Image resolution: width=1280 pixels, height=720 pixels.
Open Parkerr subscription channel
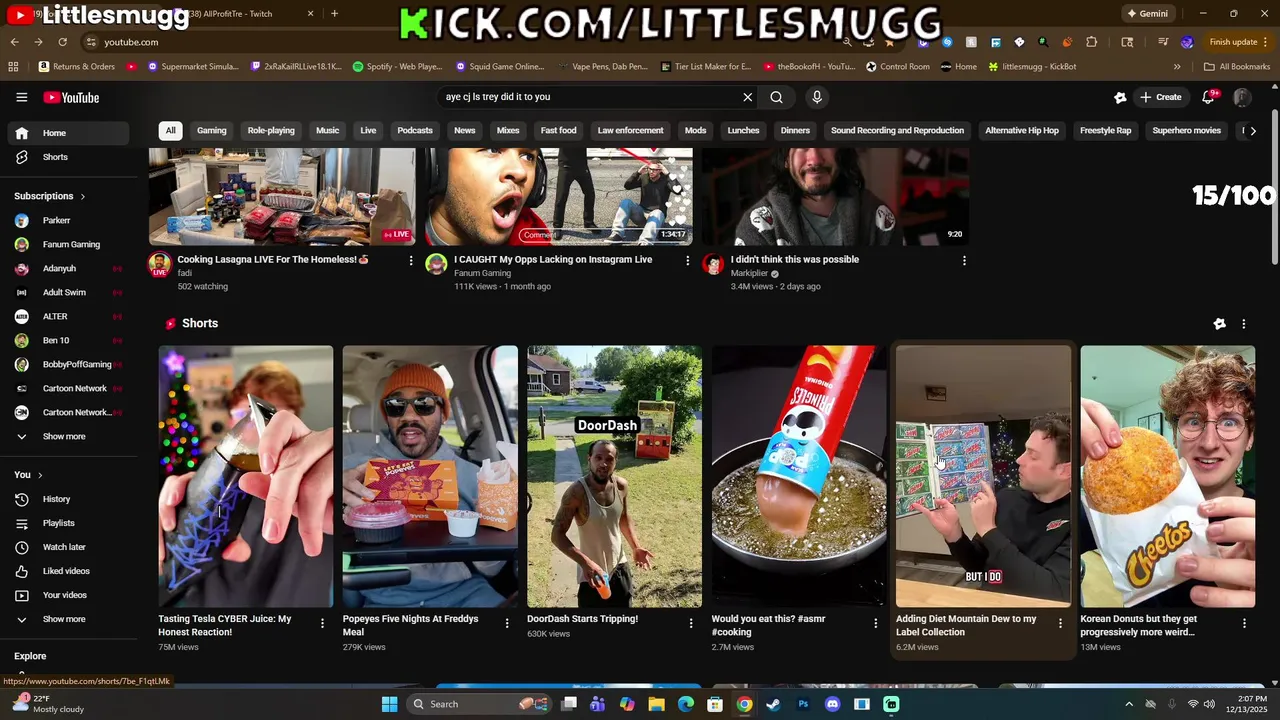(x=66, y=220)
